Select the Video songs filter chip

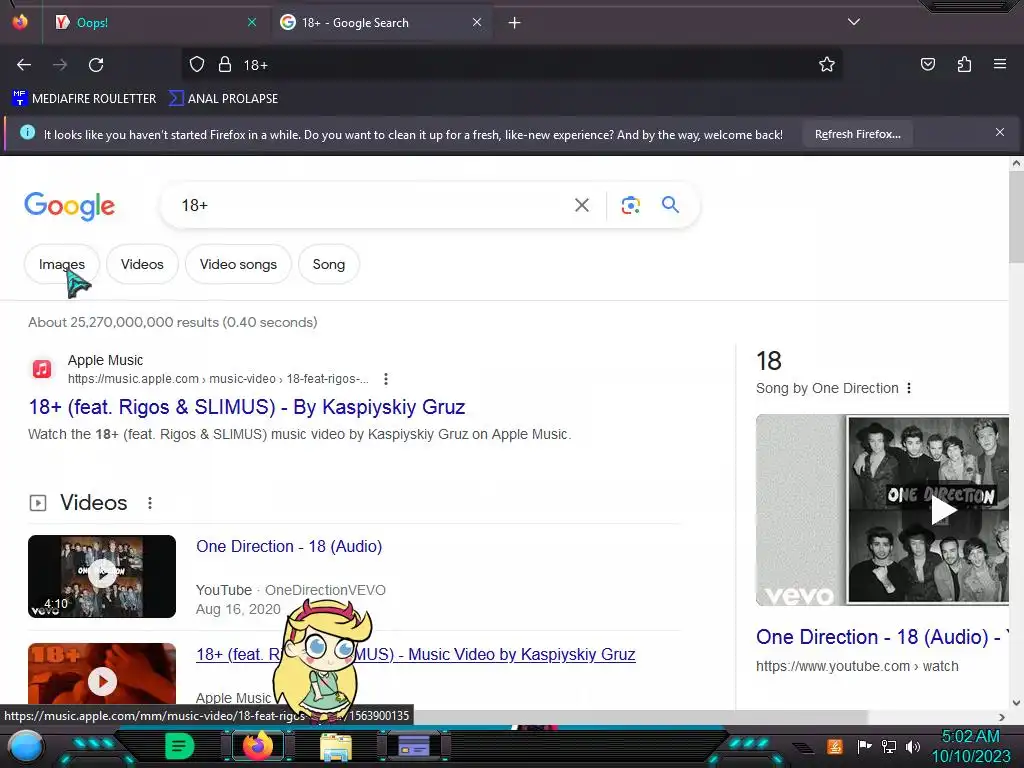238,264
